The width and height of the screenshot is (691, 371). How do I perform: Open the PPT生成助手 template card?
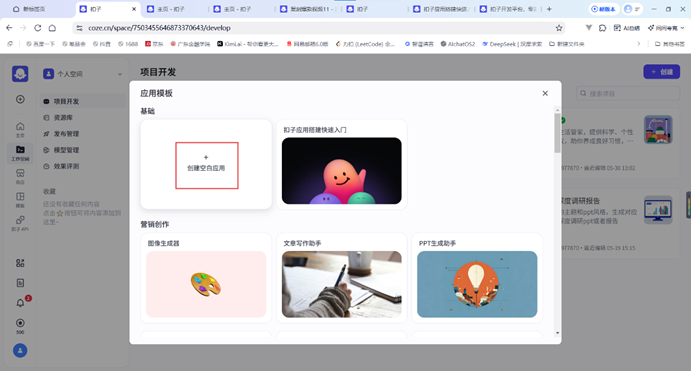[x=477, y=278]
